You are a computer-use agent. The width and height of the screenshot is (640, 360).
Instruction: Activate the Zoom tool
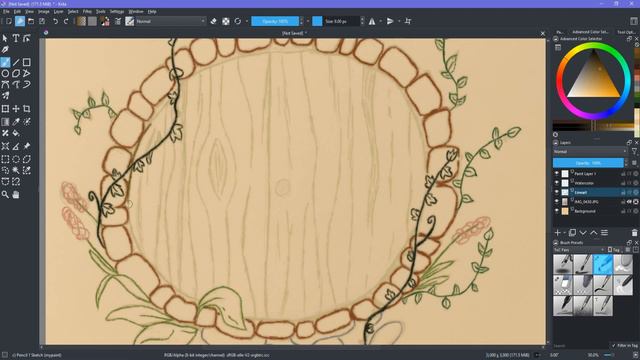(x=5, y=195)
